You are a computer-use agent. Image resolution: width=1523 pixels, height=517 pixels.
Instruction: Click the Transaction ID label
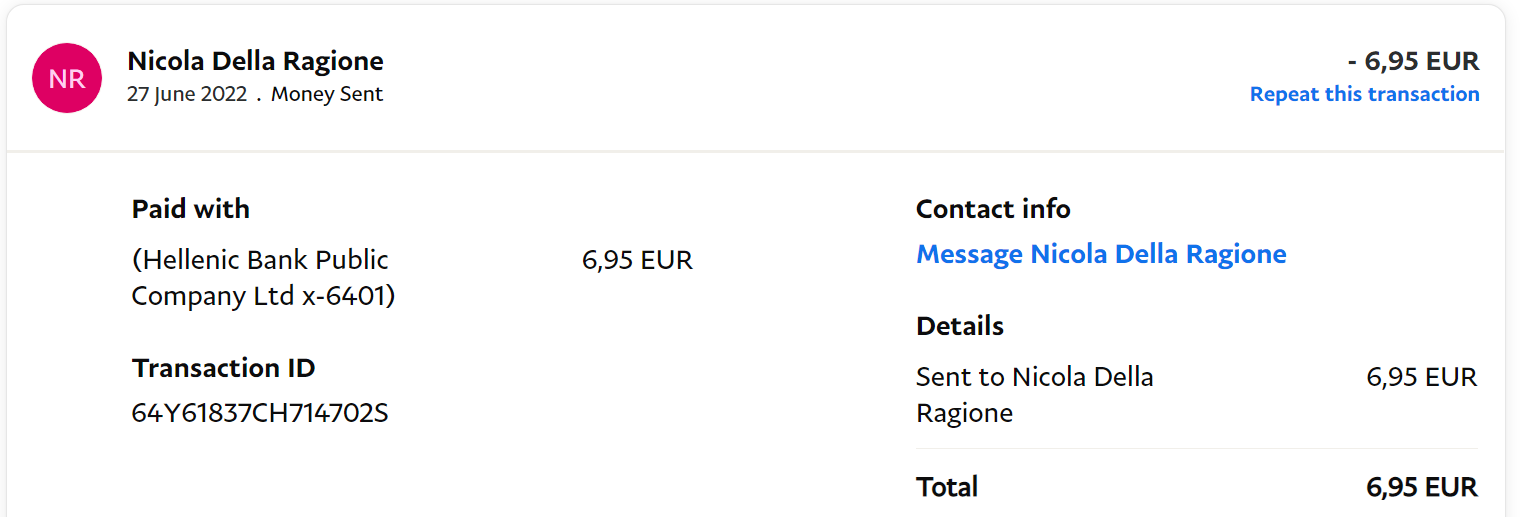click(223, 368)
